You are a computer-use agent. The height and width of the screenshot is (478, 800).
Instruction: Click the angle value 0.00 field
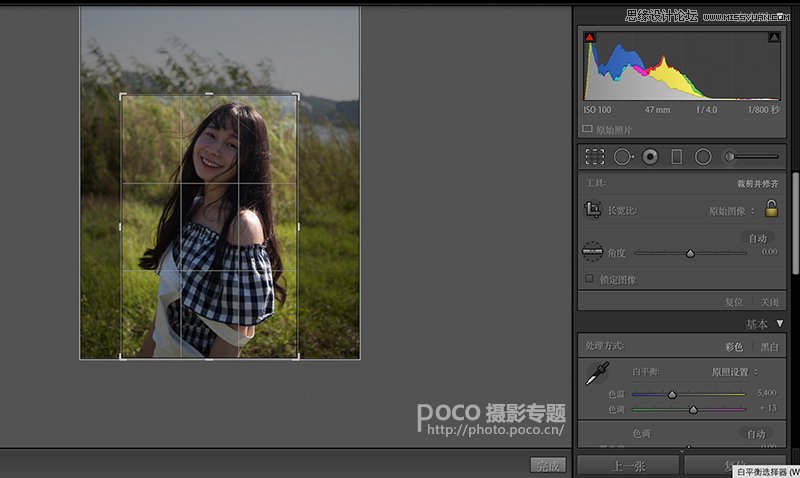(769, 252)
